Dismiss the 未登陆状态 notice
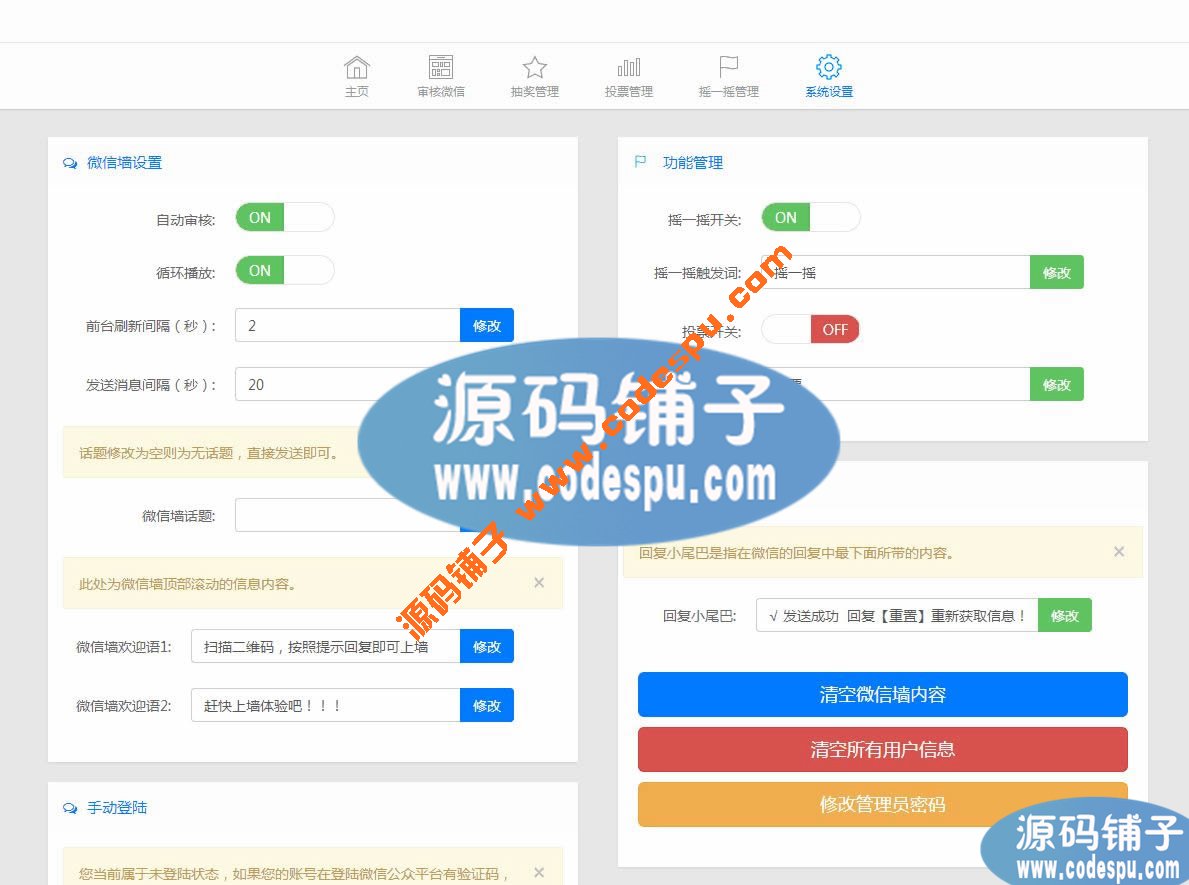Viewport: 1189px width, 885px height. tap(538, 872)
